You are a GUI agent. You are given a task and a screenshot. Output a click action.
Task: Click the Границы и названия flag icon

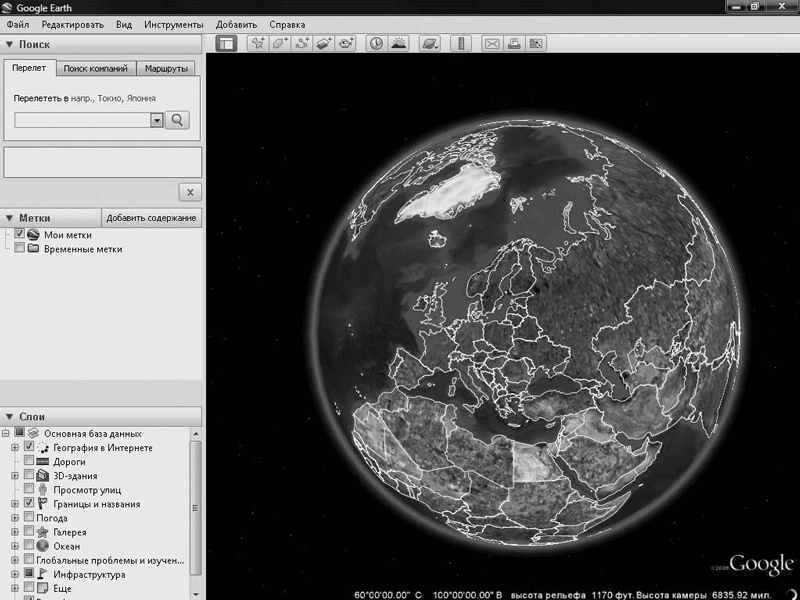[43, 504]
